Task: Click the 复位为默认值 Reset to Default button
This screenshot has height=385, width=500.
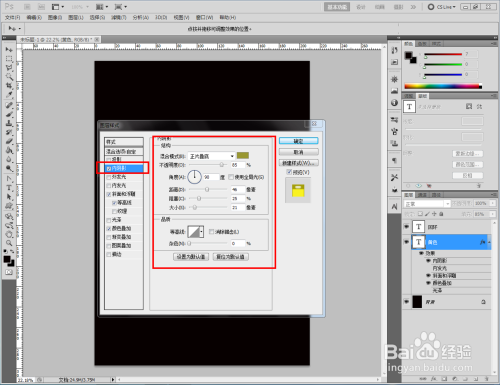Action: coord(230,257)
